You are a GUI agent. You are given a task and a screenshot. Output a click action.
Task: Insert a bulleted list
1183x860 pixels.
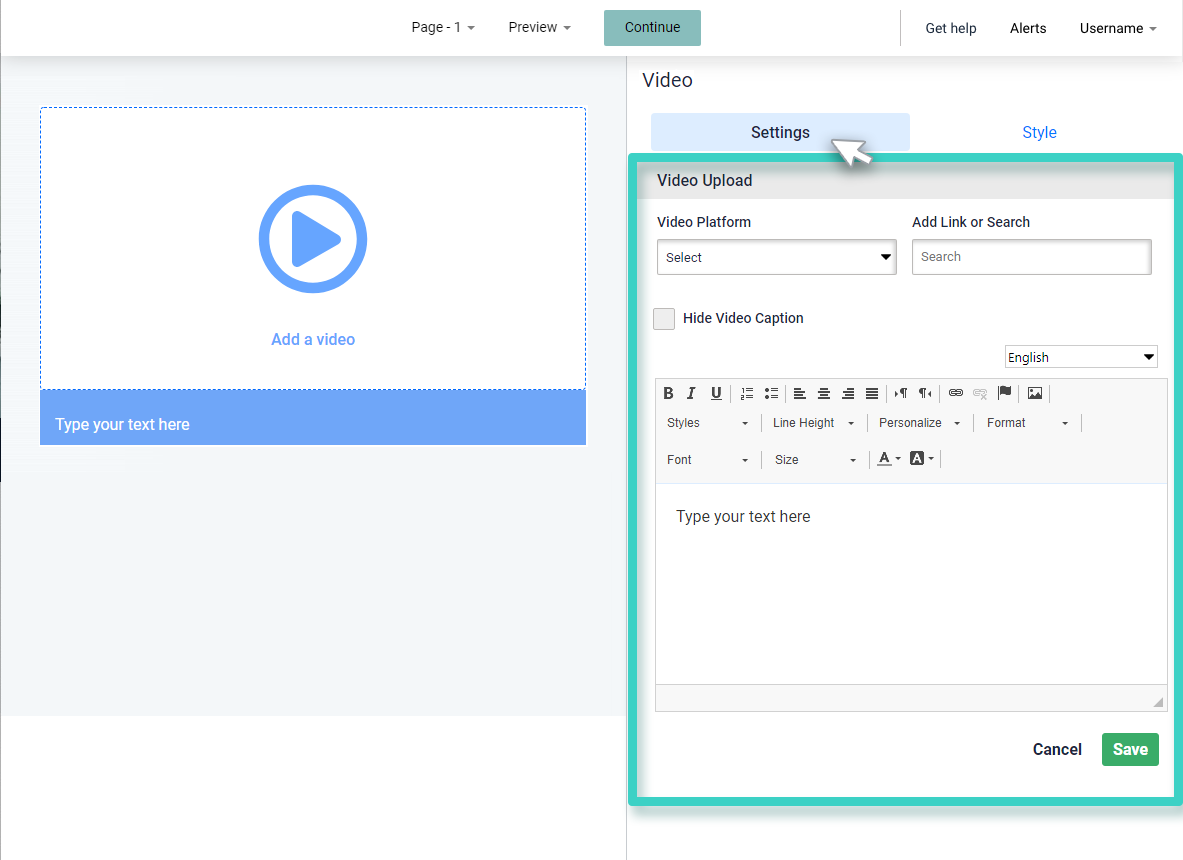(771, 393)
